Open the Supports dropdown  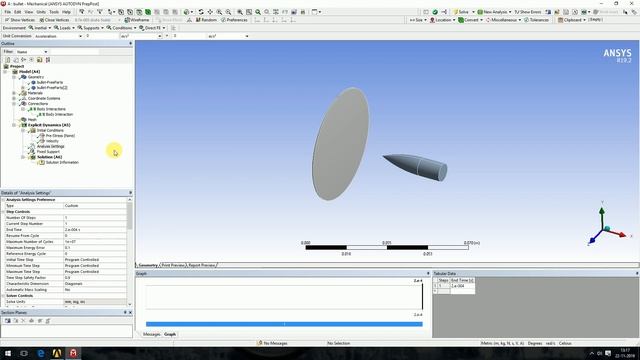click(x=90, y=28)
